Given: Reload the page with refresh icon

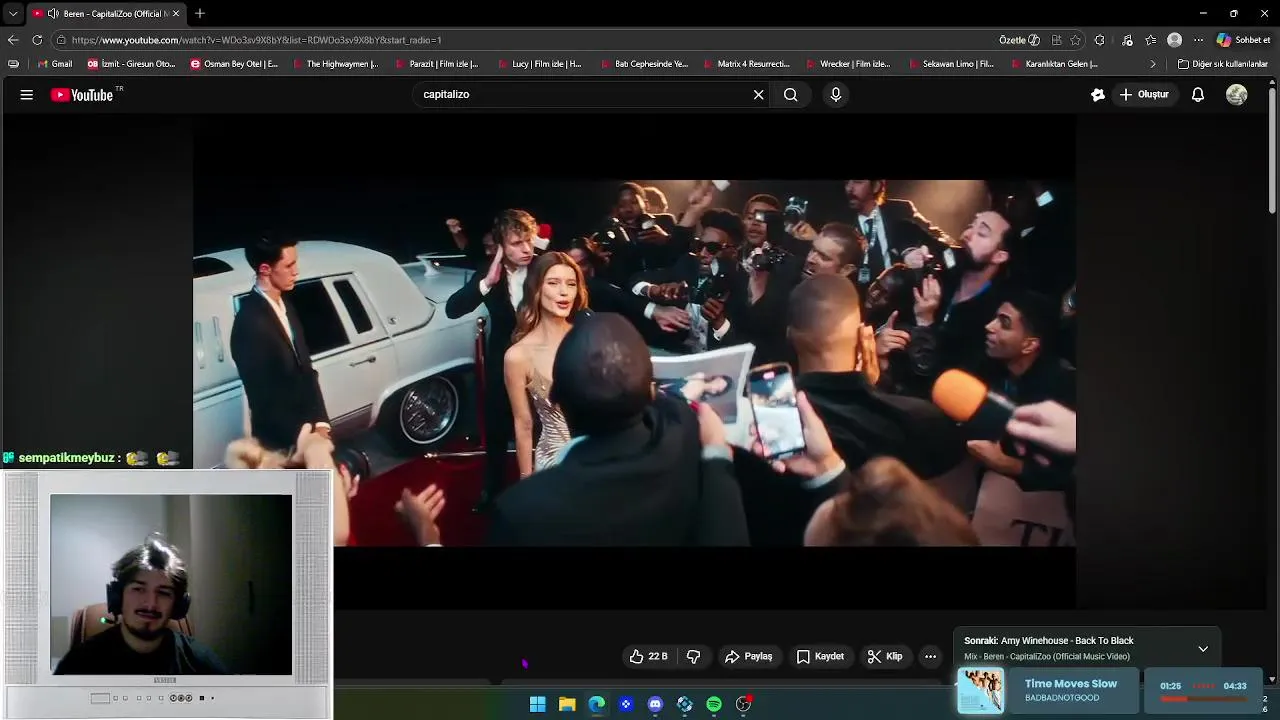Looking at the screenshot, I should (x=37, y=40).
